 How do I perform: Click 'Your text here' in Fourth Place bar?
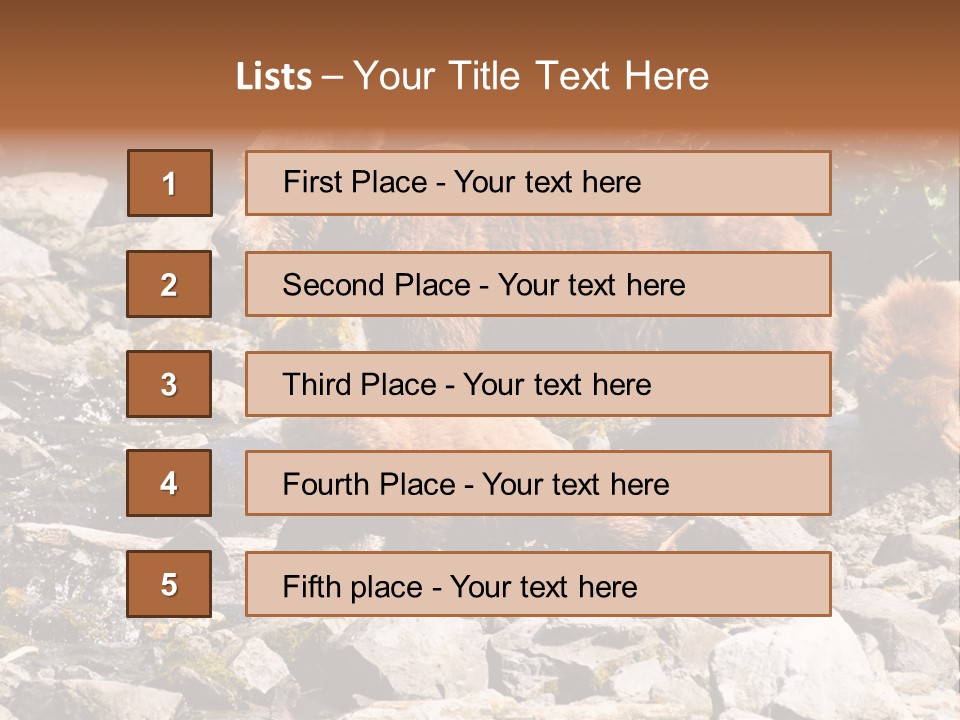[576, 484]
